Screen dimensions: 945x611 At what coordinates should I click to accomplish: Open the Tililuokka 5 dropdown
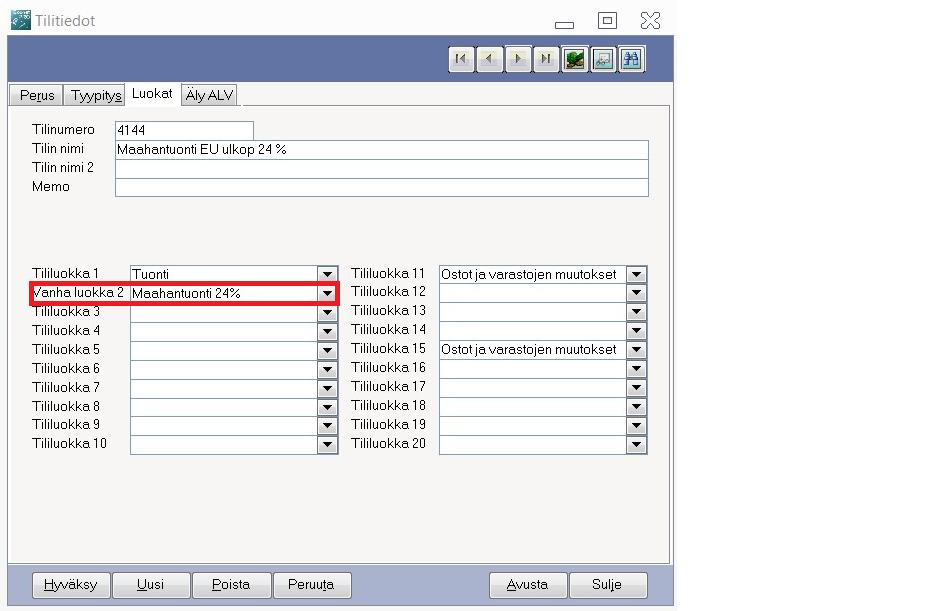[x=327, y=350]
